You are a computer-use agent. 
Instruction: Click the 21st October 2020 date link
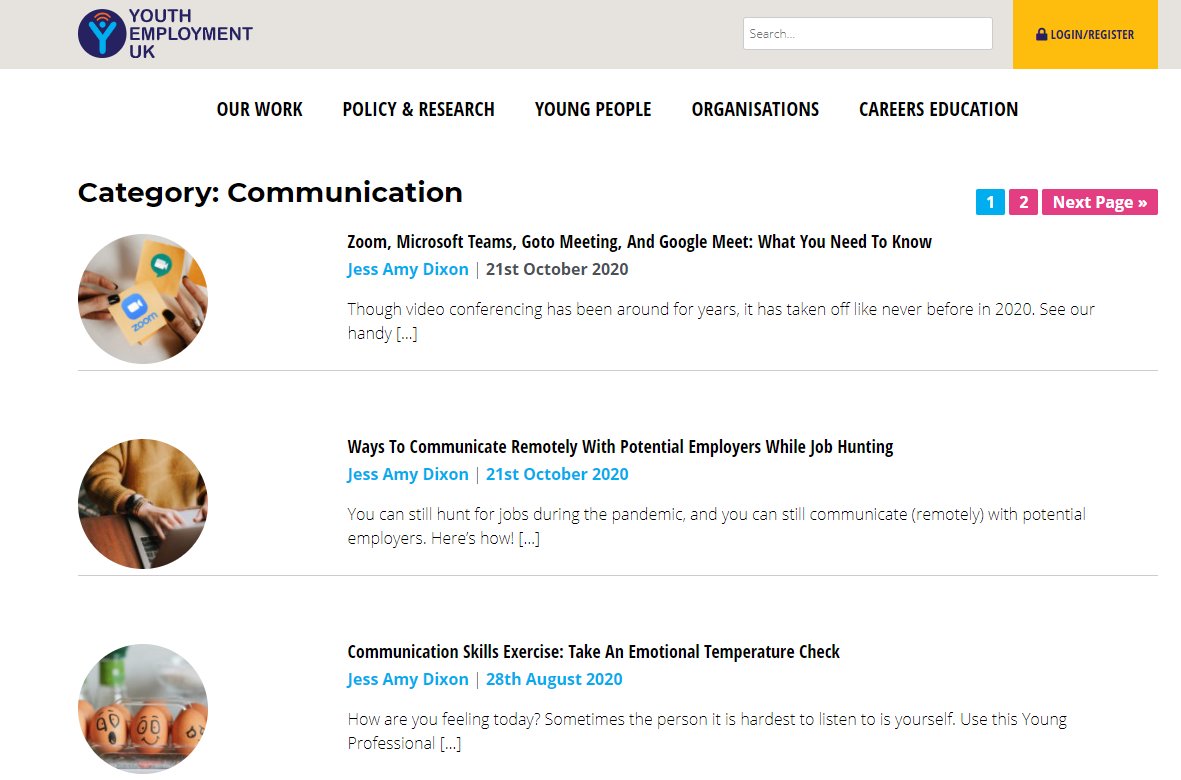[x=556, y=268]
